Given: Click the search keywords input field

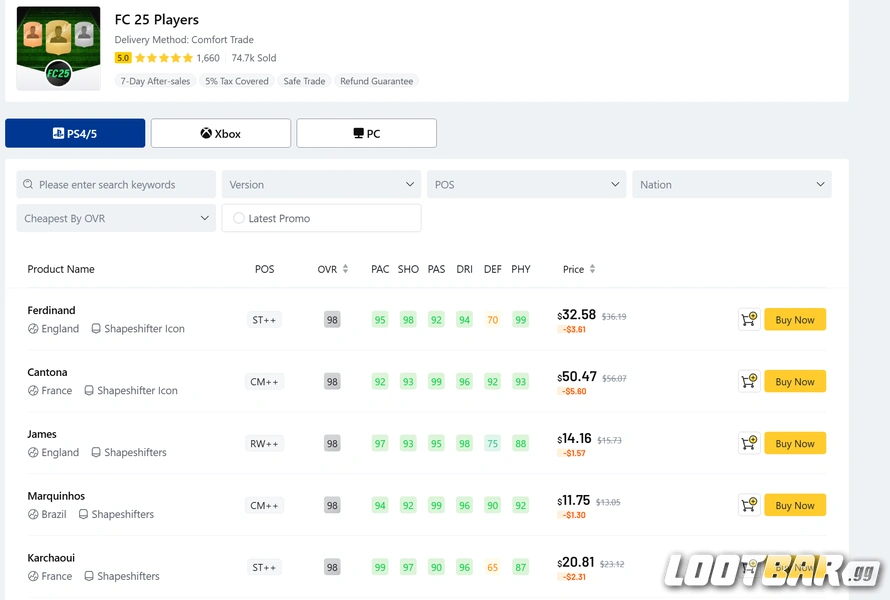Looking at the screenshot, I should click(x=116, y=184).
